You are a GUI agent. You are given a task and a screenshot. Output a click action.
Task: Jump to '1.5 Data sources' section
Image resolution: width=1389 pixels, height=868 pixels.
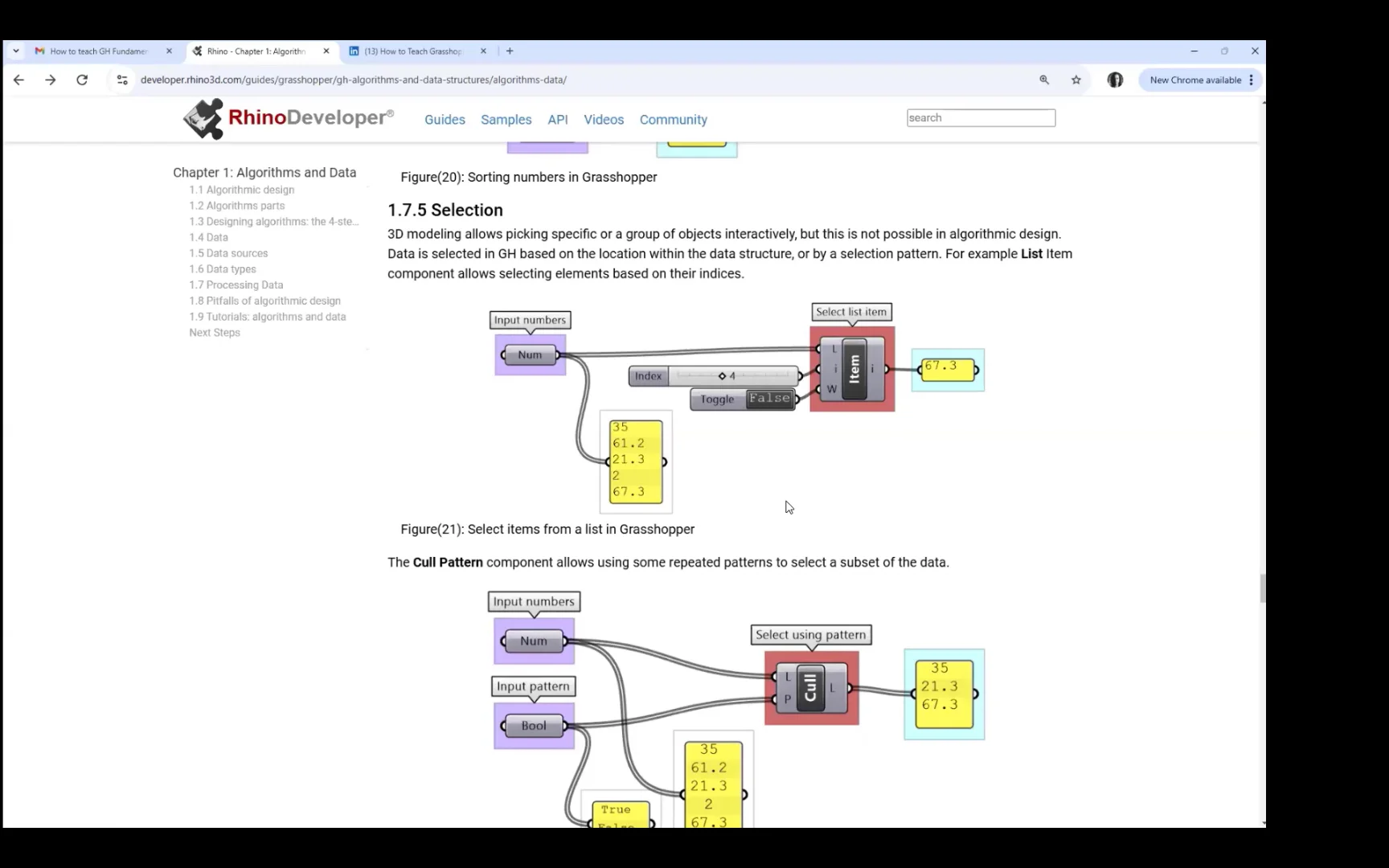pos(228,253)
